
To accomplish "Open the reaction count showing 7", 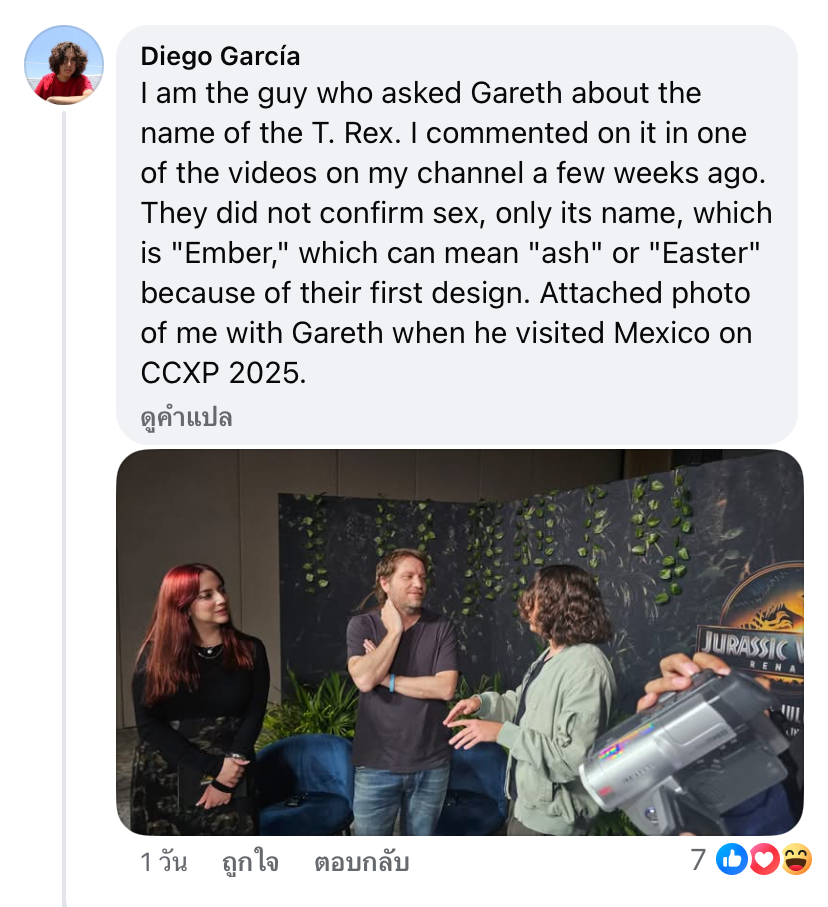I will click(698, 860).
